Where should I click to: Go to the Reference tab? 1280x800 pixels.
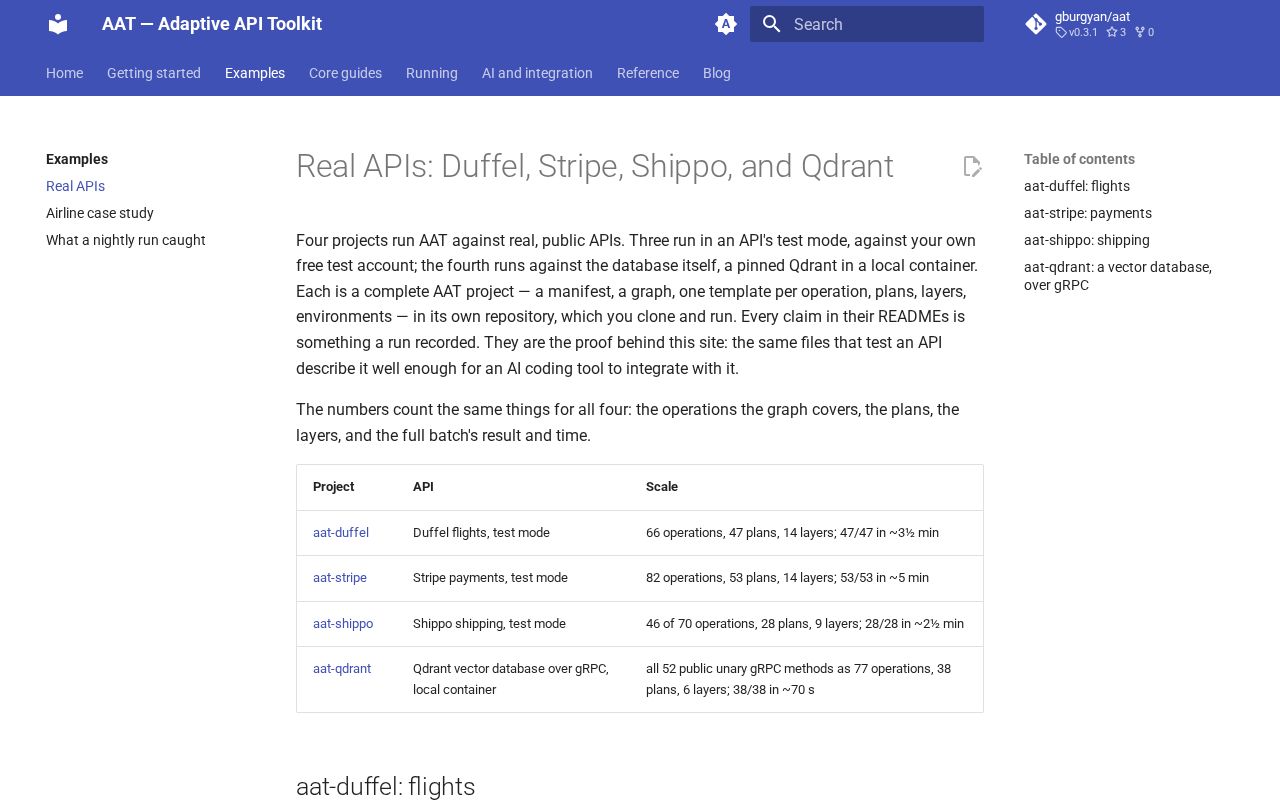[x=648, y=73]
